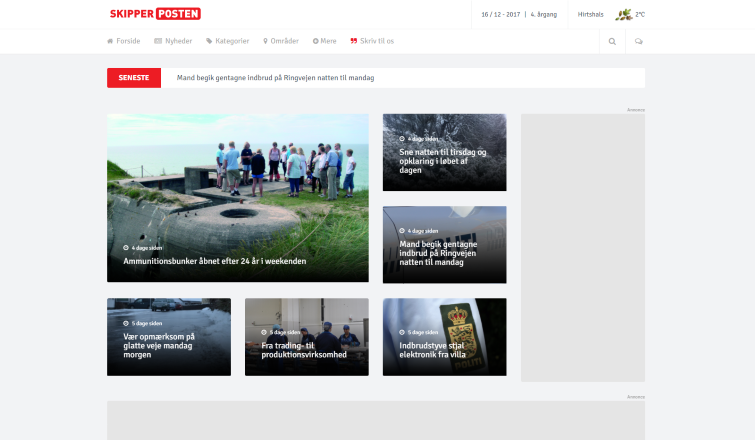Screen dimensions: 755x440
Task: Click the Skipper Posten logo
Action: point(155,13)
